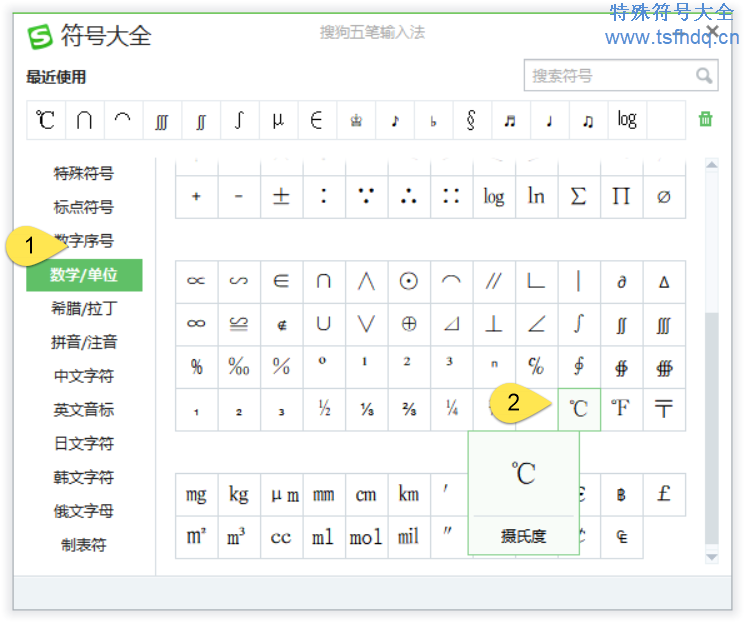Viewport: 745px width, 623px height.
Task: Select the ‰ per mille symbol
Action: click(x=238, y=366)
